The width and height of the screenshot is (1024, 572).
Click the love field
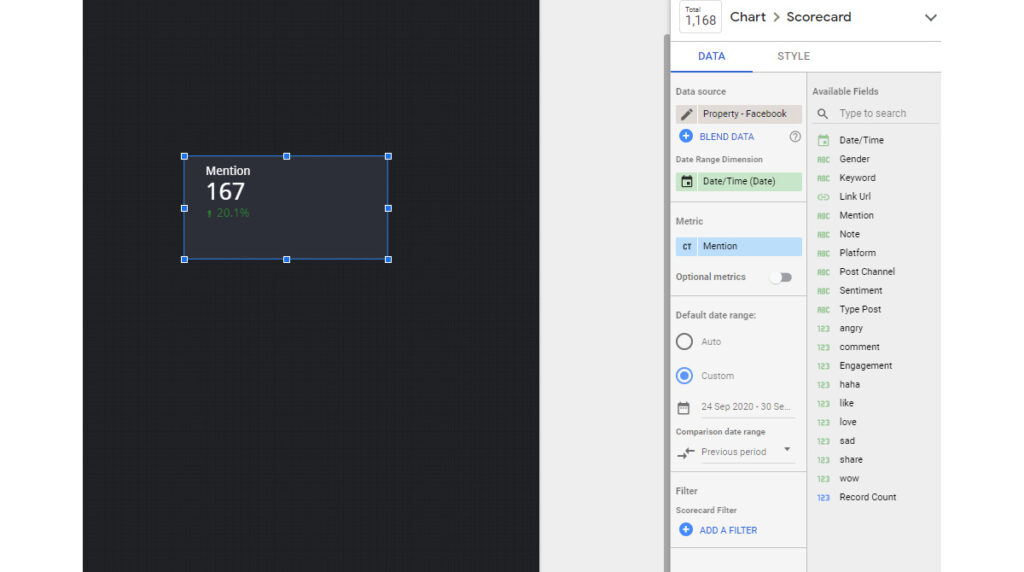[x=848, y=422]
